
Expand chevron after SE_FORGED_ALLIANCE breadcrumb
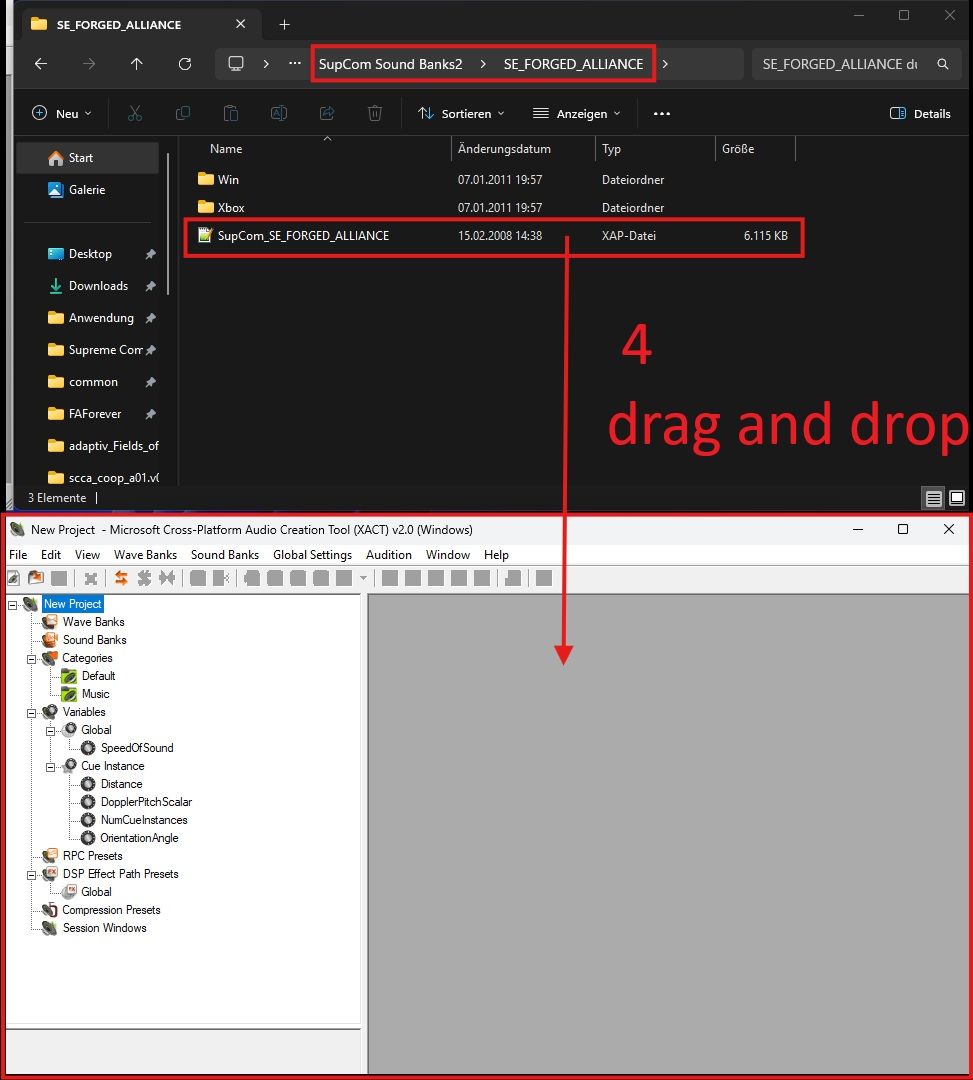665,64
